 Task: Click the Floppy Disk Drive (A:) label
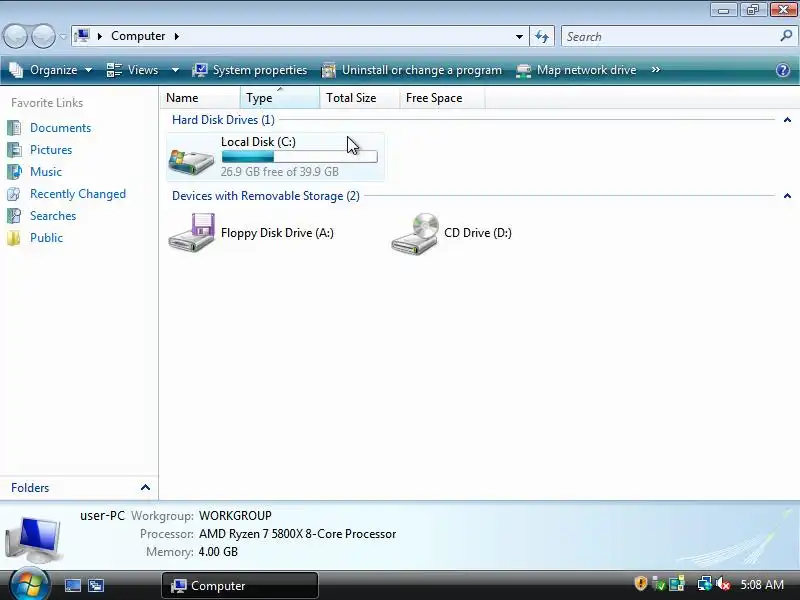[x=277, y=233]
